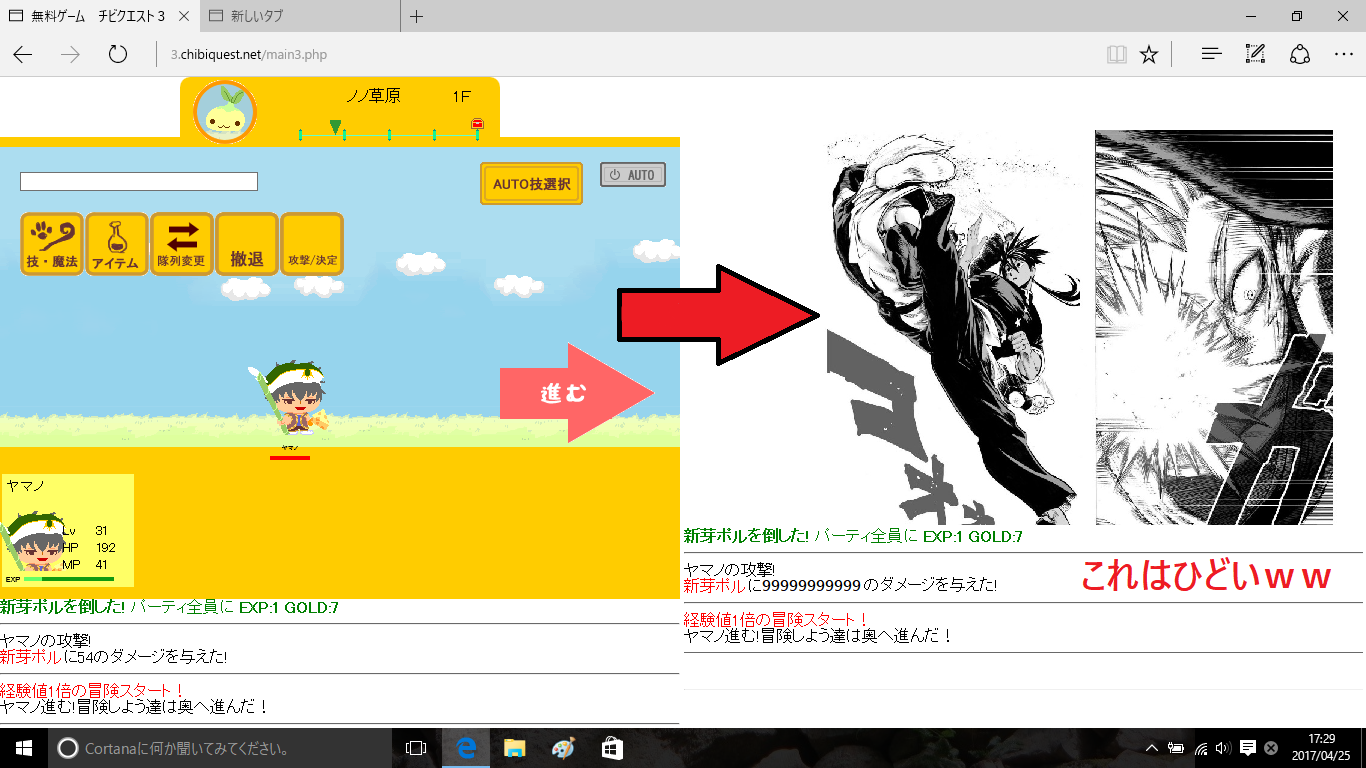
Task: Go forward with the browser forward arrow
Action: pos(70,54)
